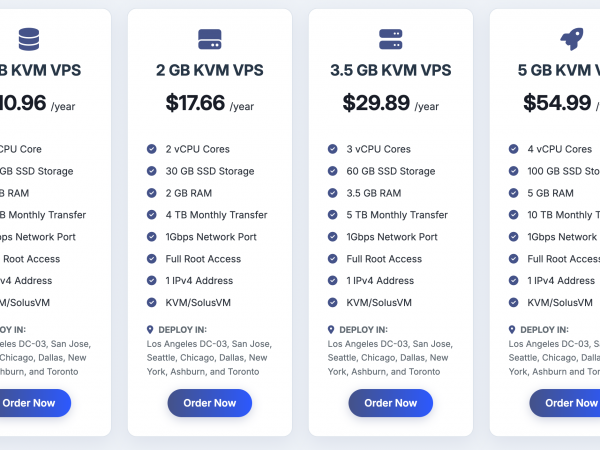The image size is (600, 450).
Task: Click the location pin icon in 3.5 GB plan
Action: (x=331, y=329)
